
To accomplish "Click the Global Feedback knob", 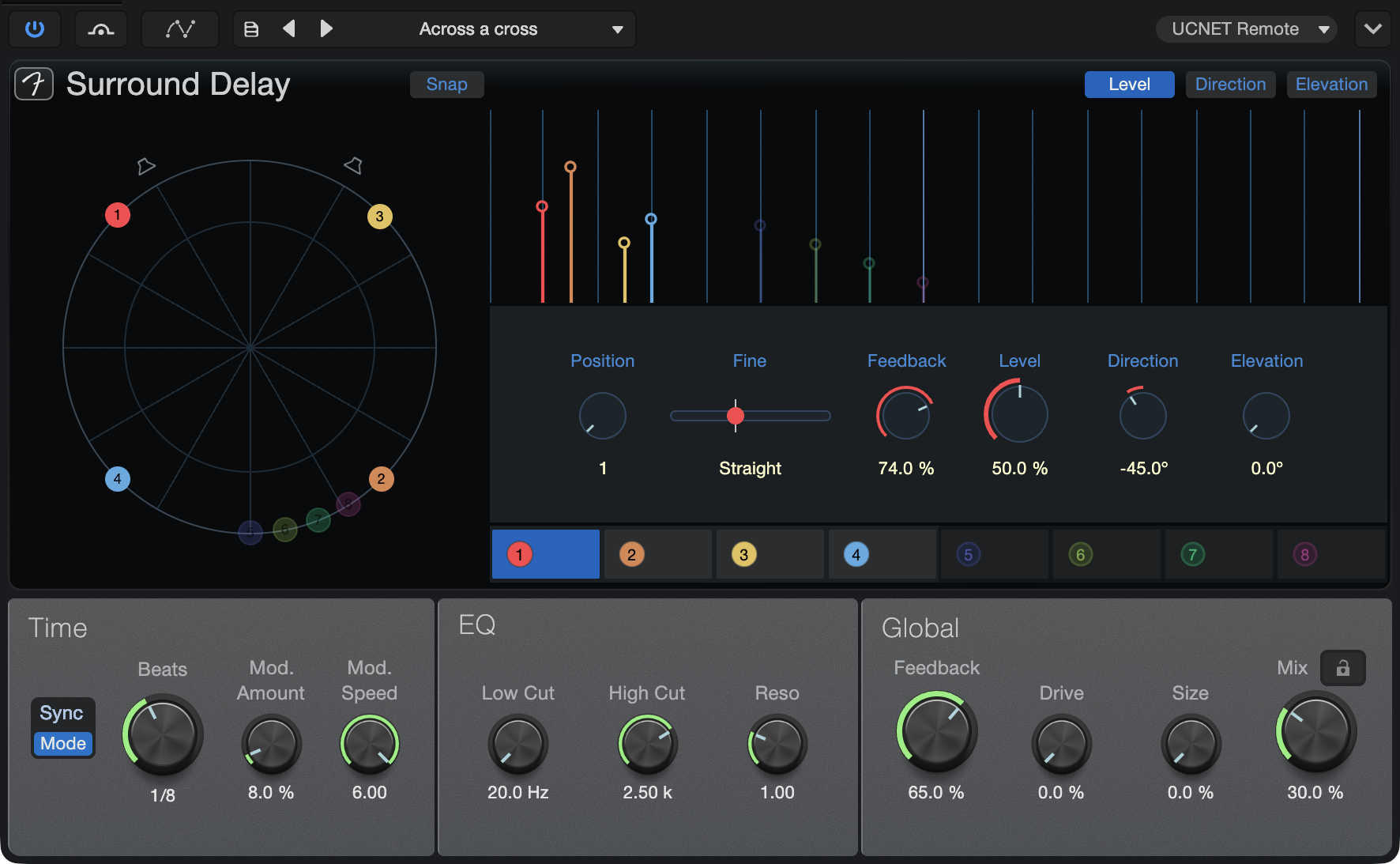I will click(937, 731).
